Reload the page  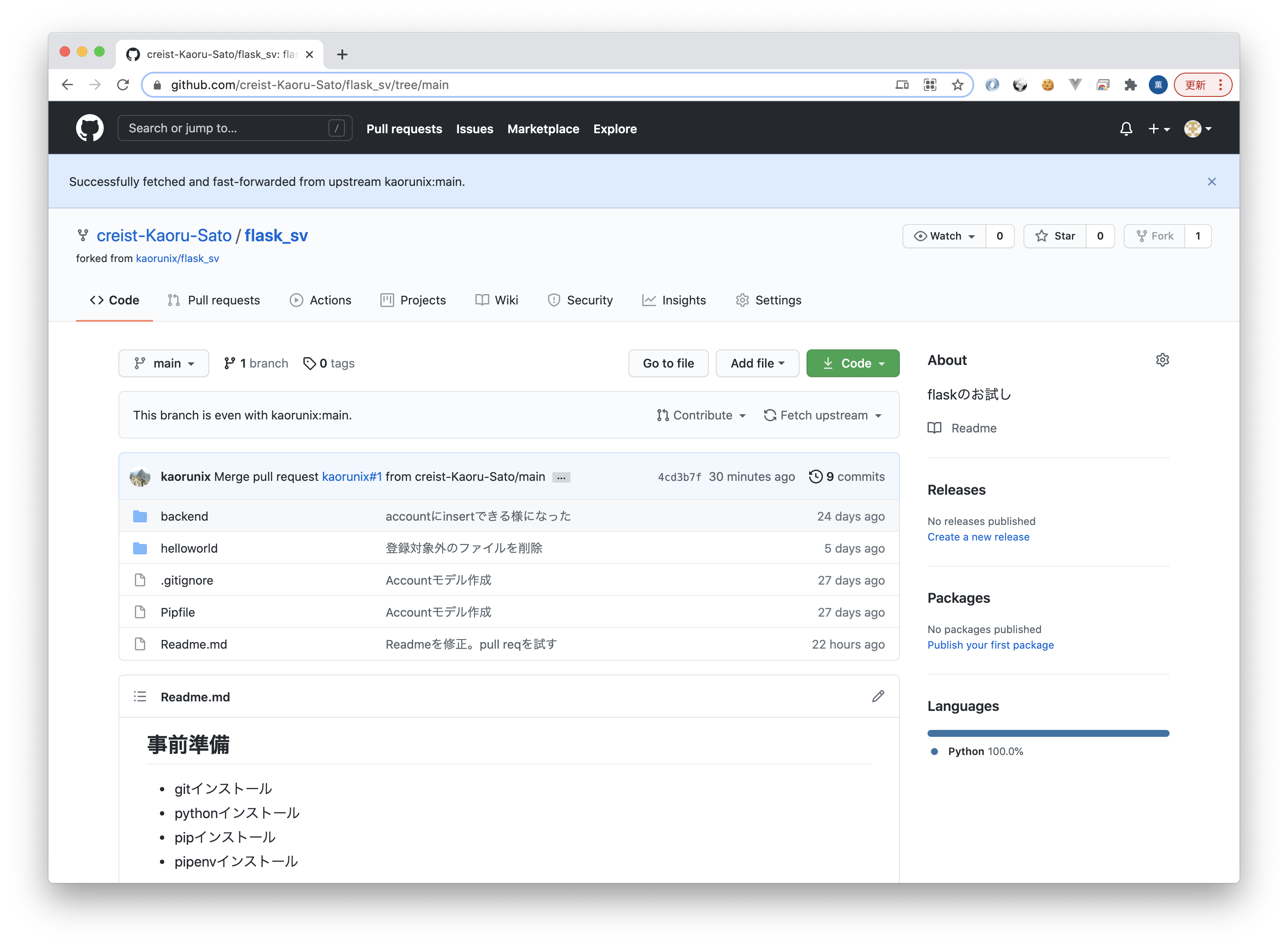[x=123, y=85]
